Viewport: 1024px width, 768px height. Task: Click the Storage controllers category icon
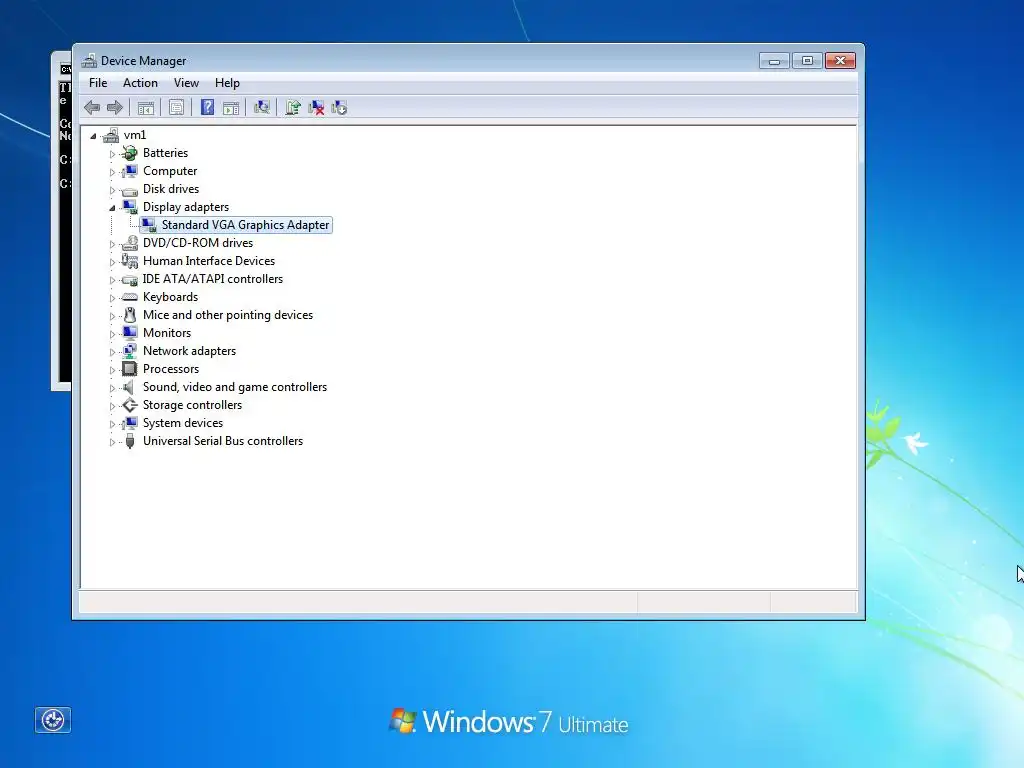coord(130,405)
